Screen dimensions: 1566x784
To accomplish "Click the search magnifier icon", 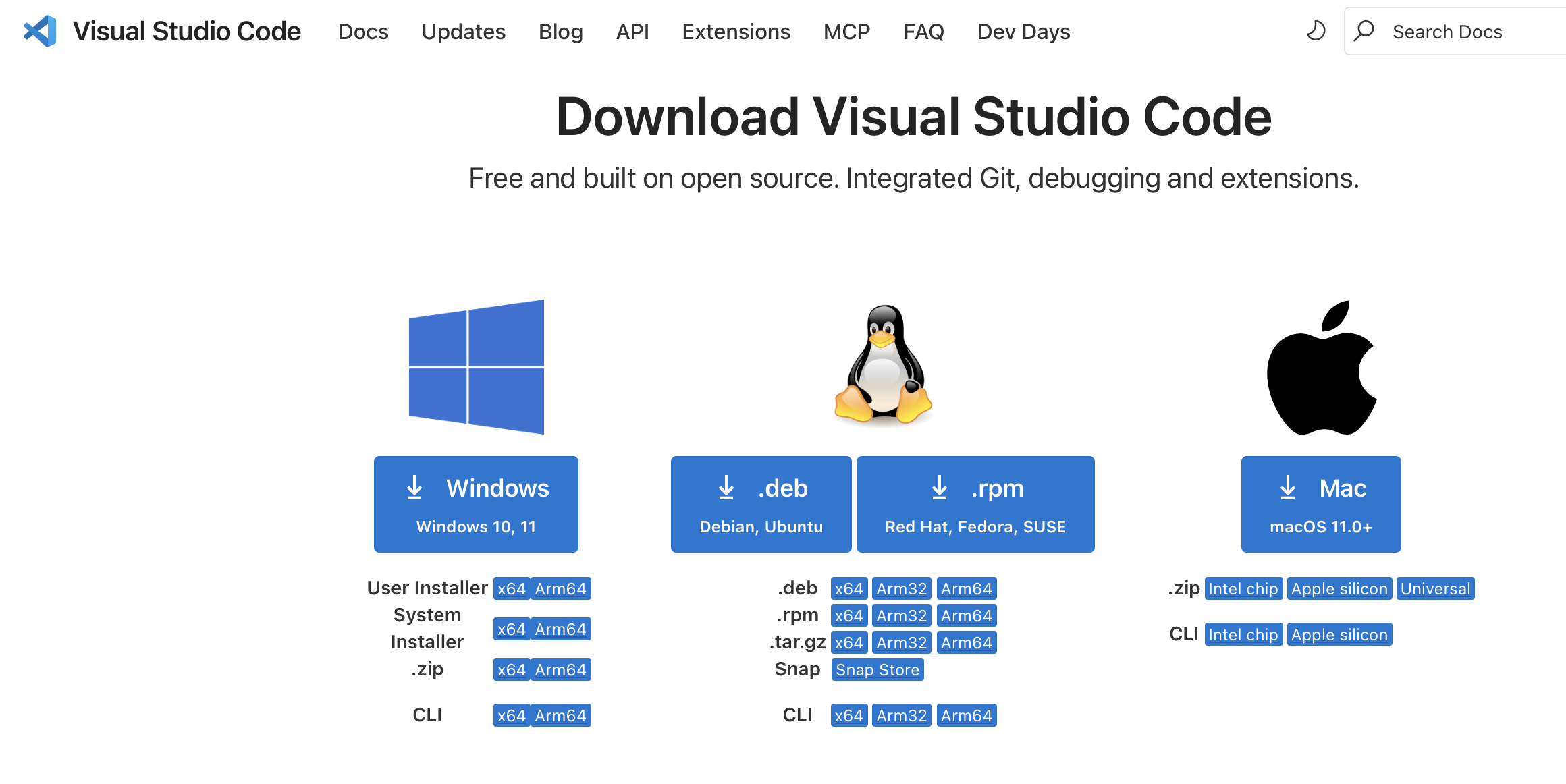I will pos(1364,31).
